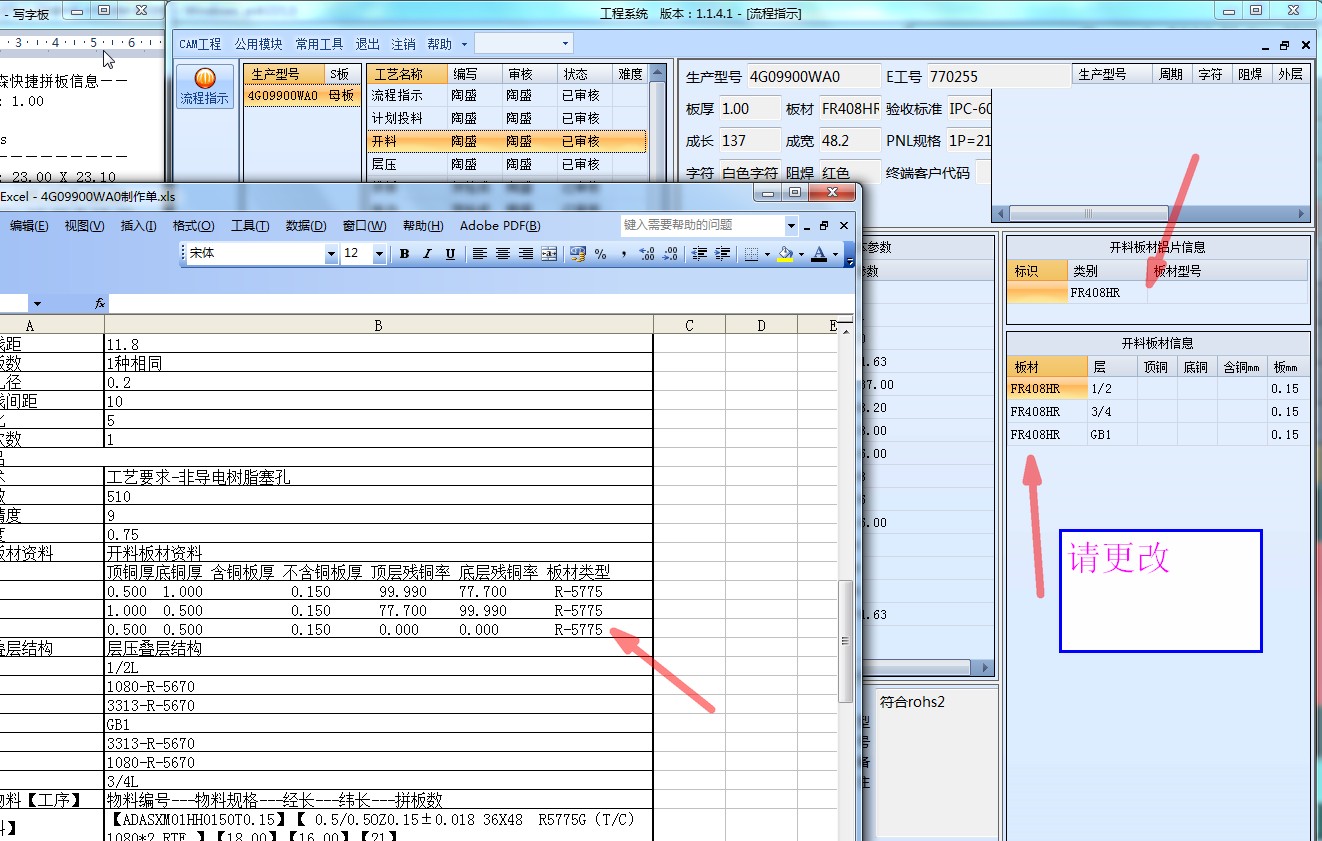Open the borders dropdown arrow
This screenshot has height=841, width=1322.
coord(767,254)
